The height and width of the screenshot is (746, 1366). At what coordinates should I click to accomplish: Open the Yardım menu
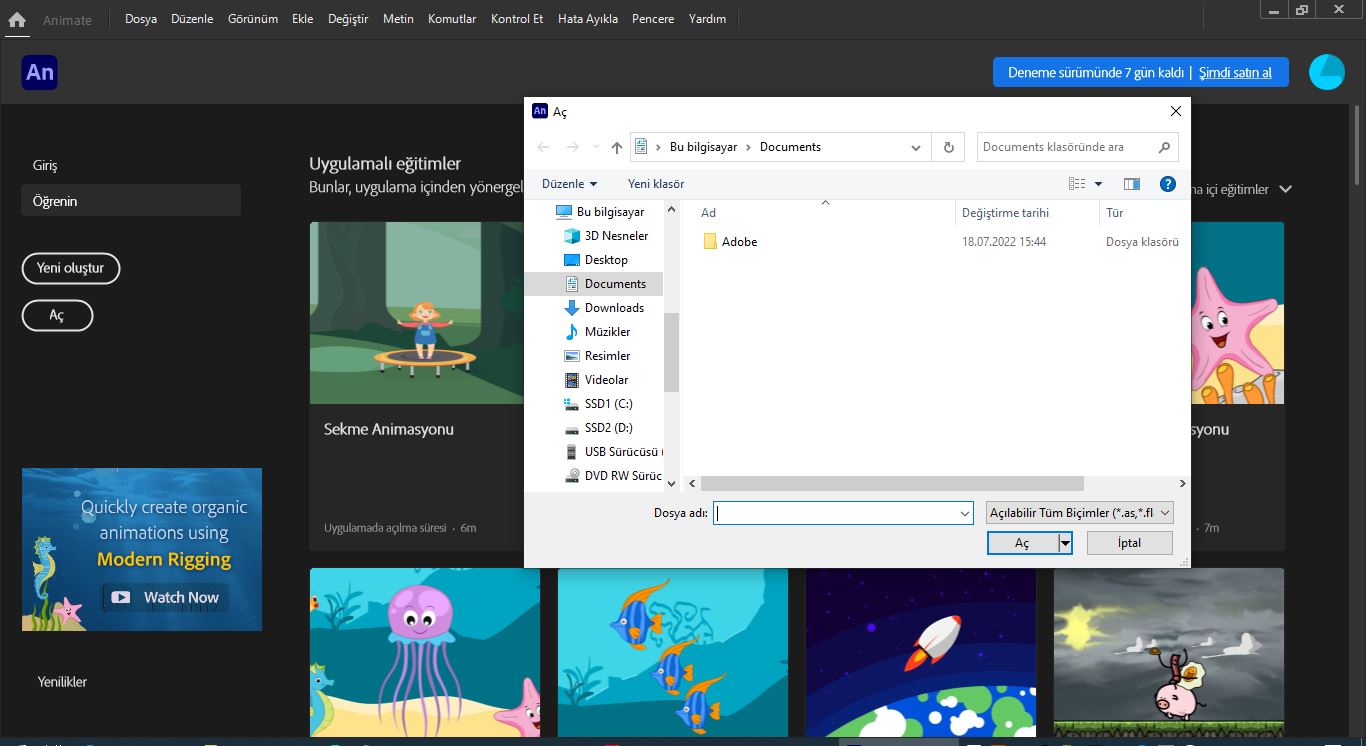(707, 19)
